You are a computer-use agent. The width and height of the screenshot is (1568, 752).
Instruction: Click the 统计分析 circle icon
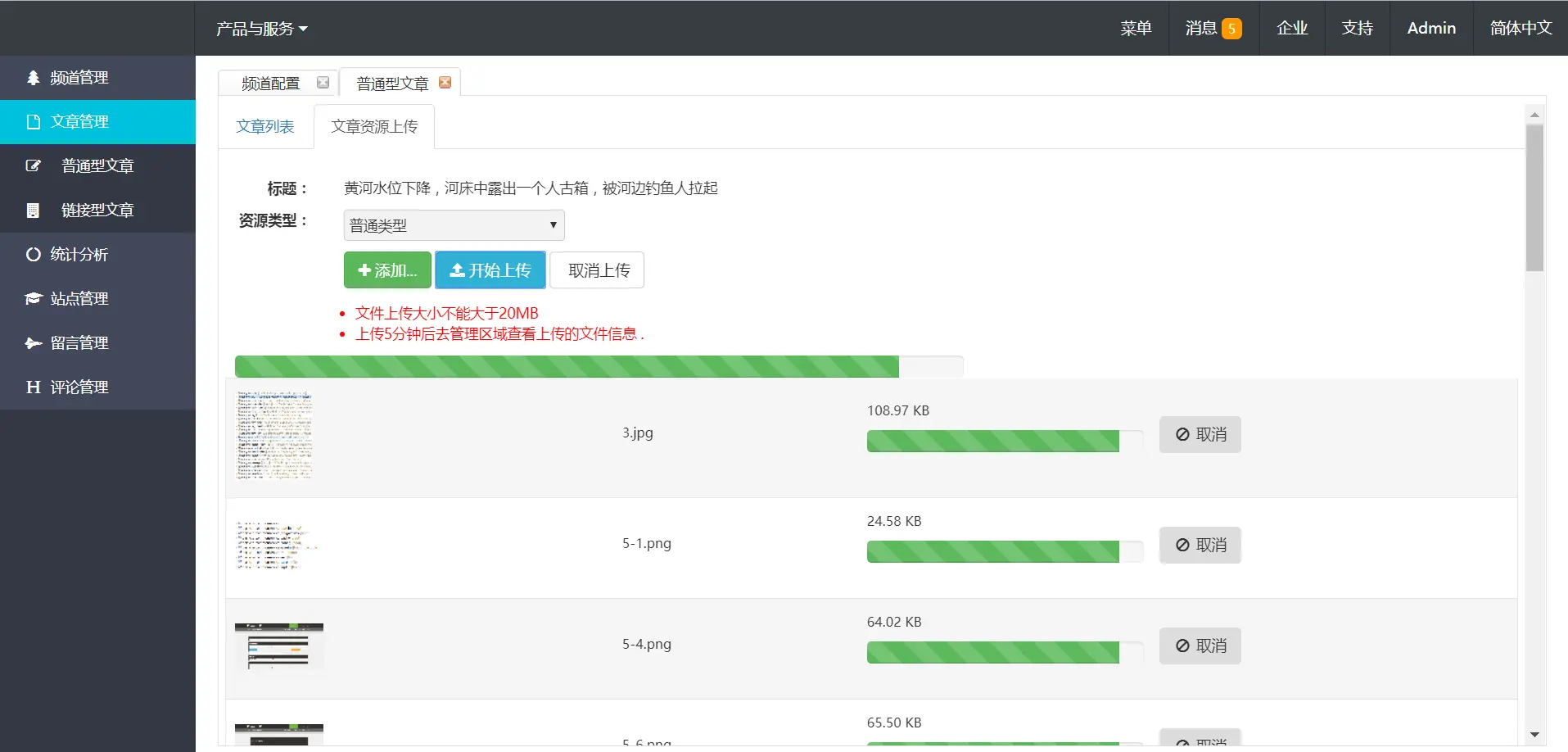pos(34,254)
